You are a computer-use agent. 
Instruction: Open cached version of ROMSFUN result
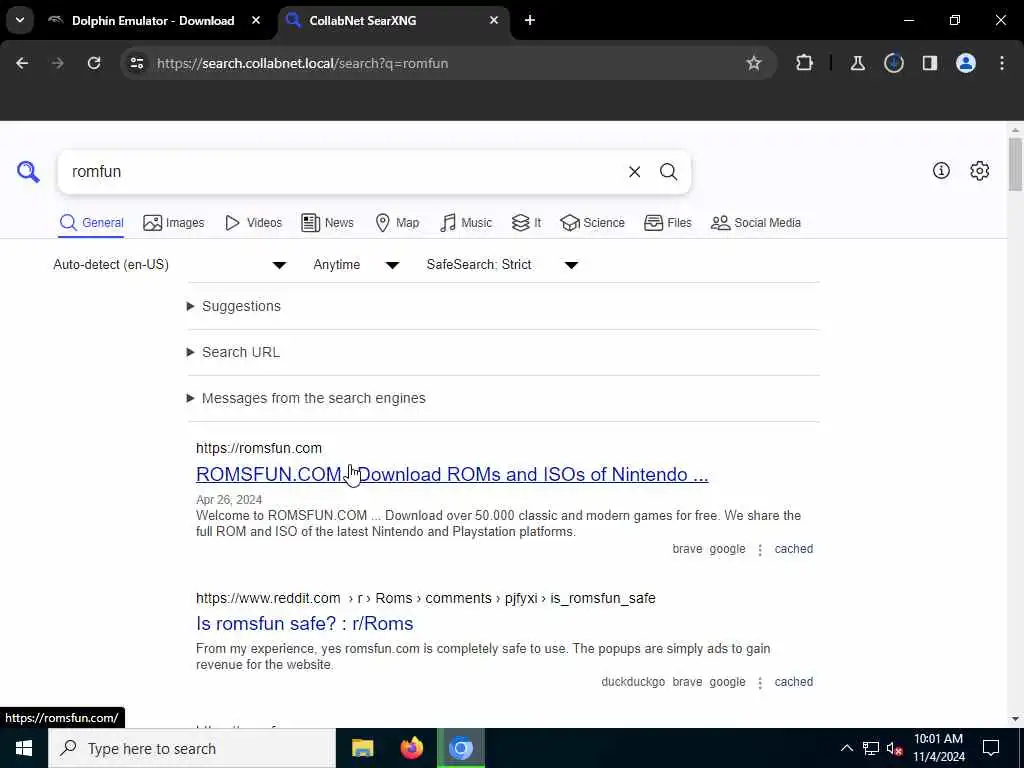(x=793, y=549)
